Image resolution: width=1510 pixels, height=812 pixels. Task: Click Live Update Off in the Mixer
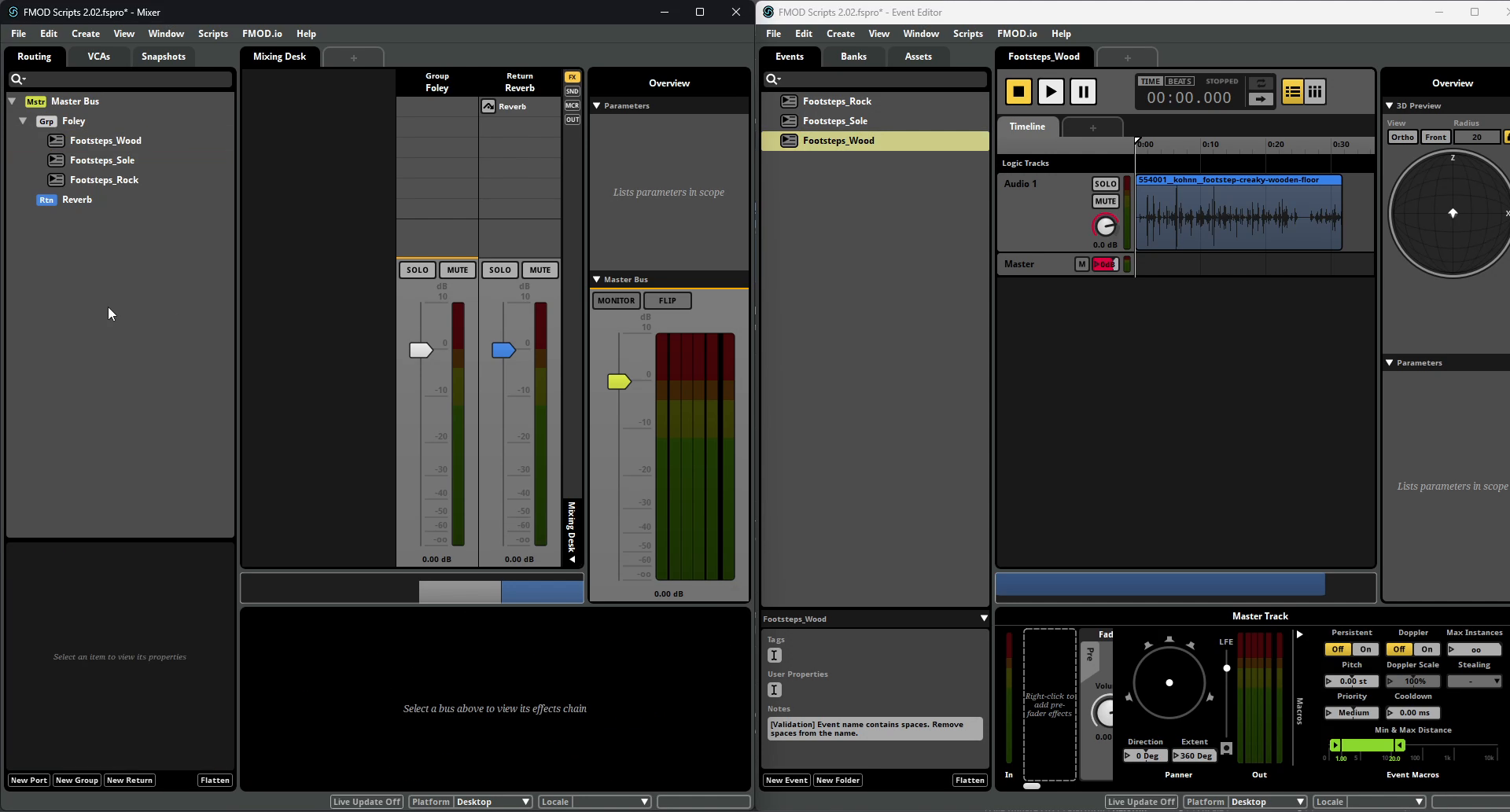[366, 802]
